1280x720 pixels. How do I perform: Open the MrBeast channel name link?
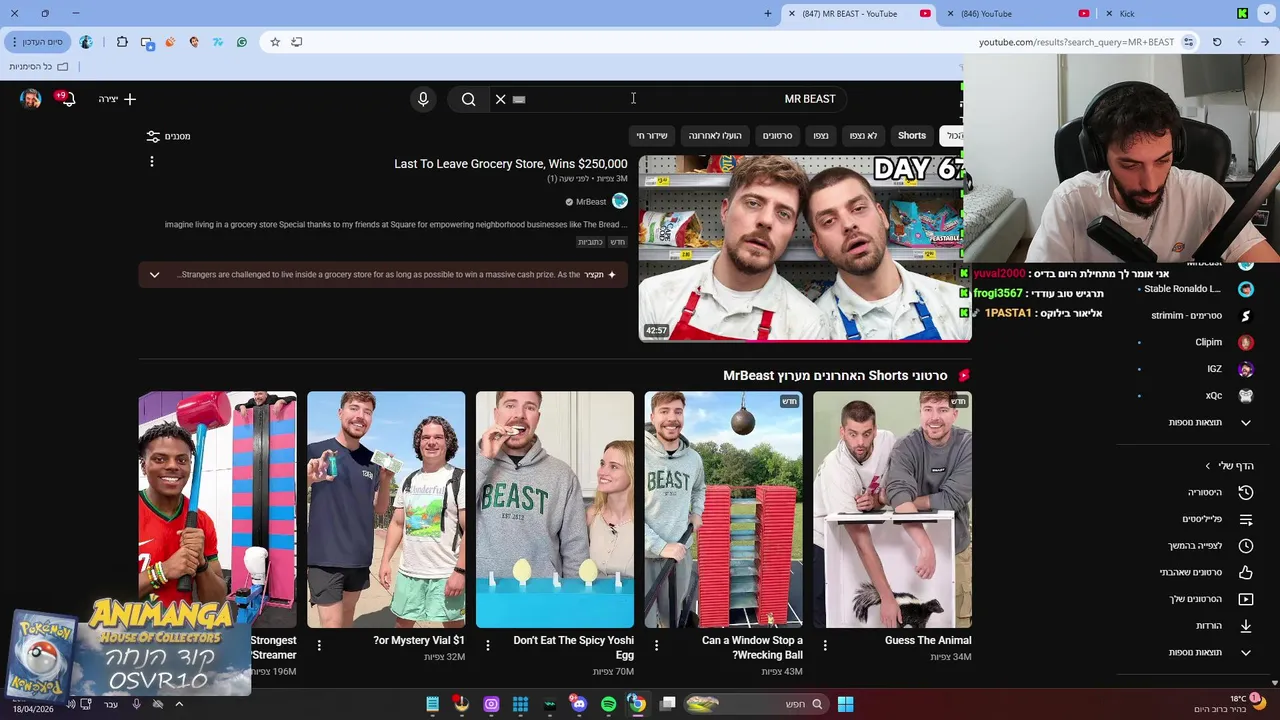(x=591, y=202)
